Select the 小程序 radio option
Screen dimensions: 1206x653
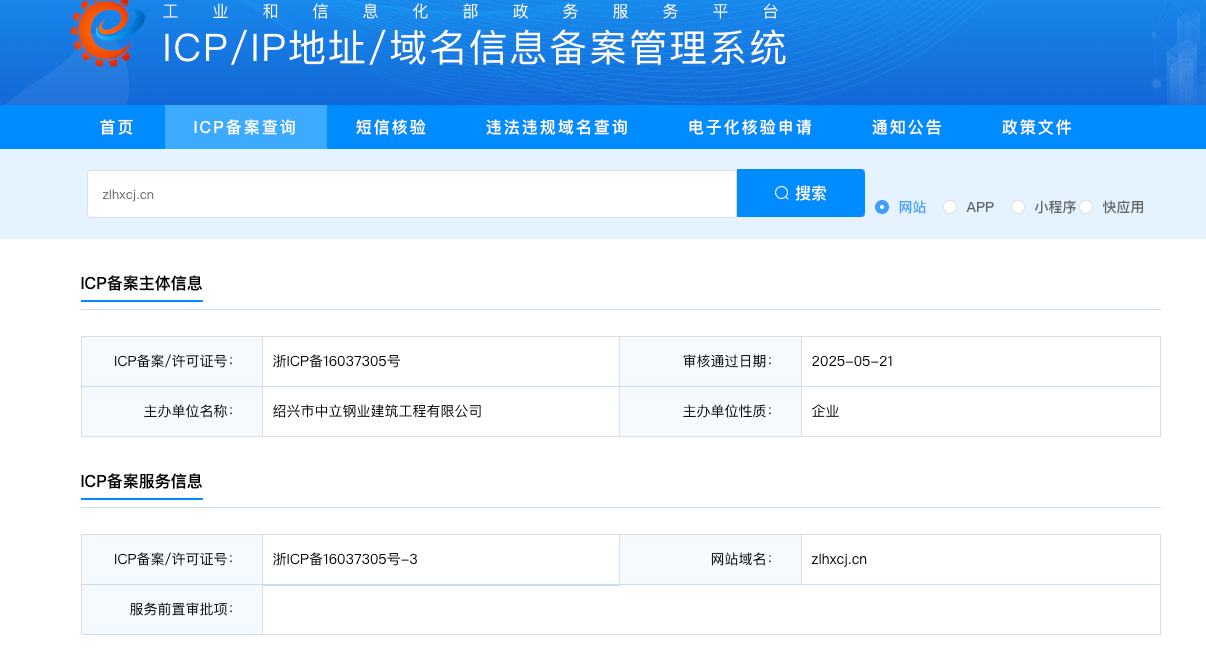point(1018,207)
